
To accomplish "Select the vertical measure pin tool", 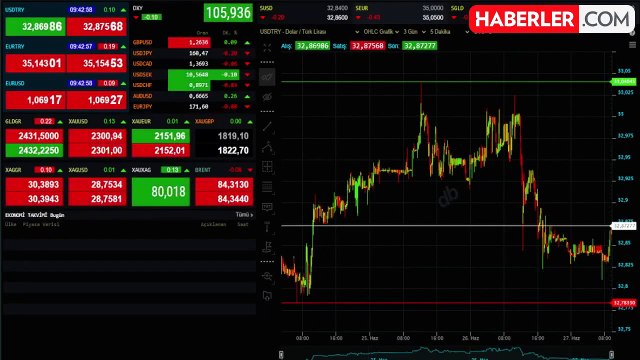I will click(267, 227).
